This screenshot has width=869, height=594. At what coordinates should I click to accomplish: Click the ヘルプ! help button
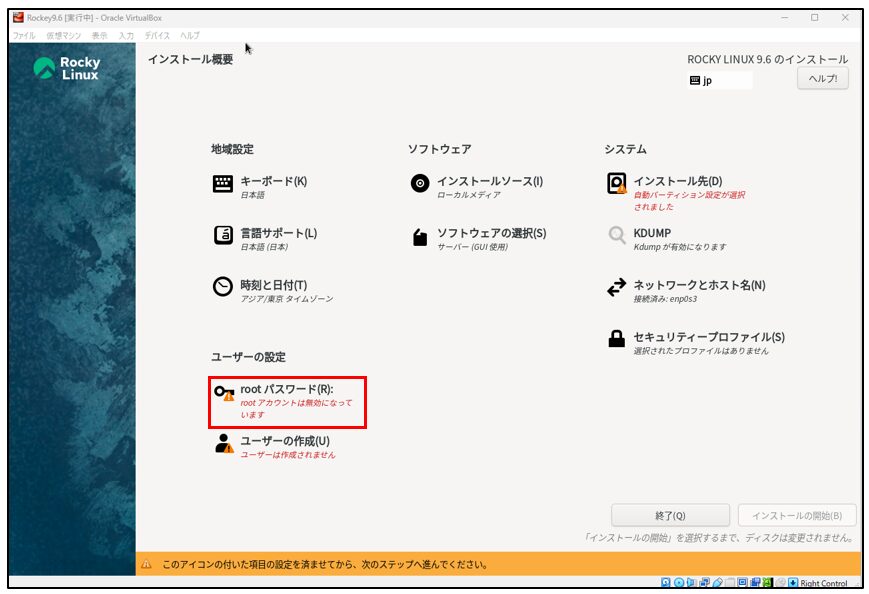pos(822,79)
